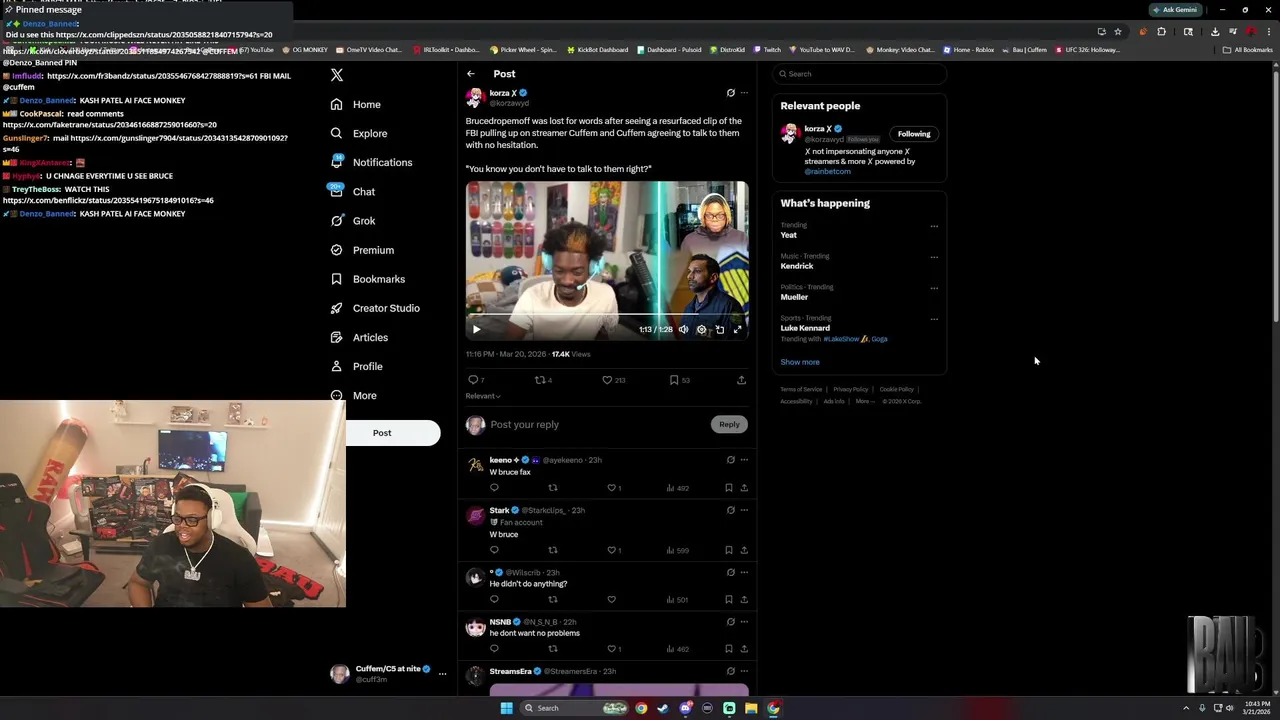Viewport: 1280px width, 720px height.
Task: Repost keeno's reply
Action: (x=553, y=488)
